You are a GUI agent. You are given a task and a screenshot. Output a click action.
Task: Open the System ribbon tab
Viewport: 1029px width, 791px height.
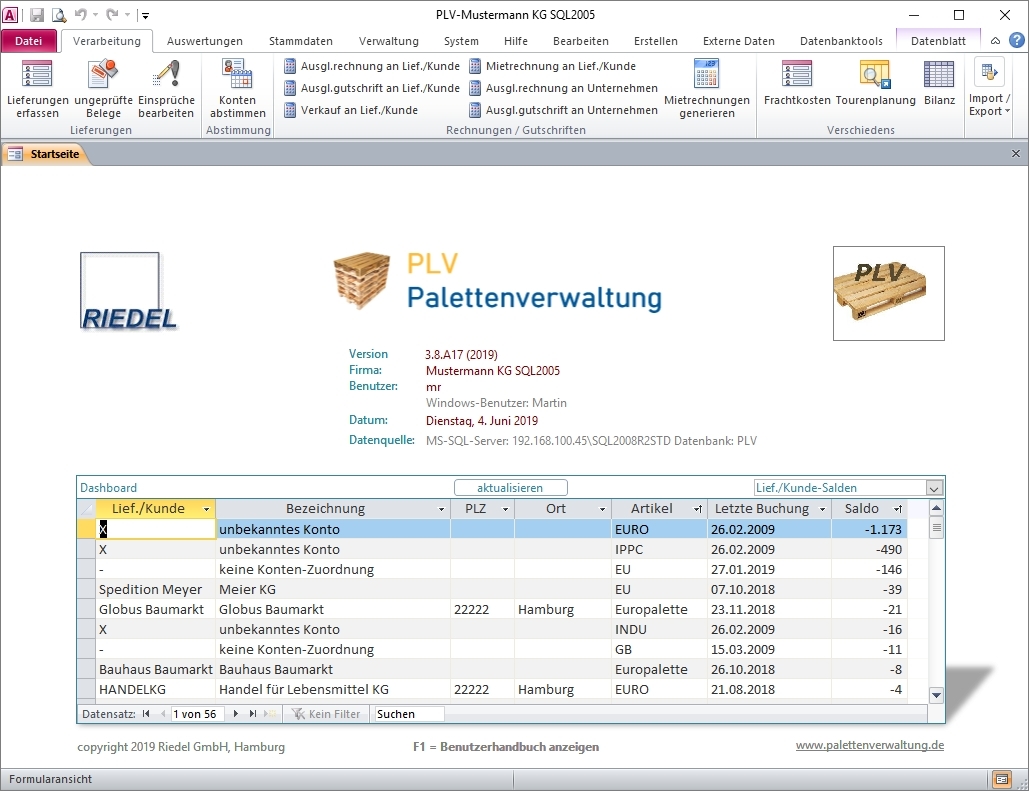point(461,41)
